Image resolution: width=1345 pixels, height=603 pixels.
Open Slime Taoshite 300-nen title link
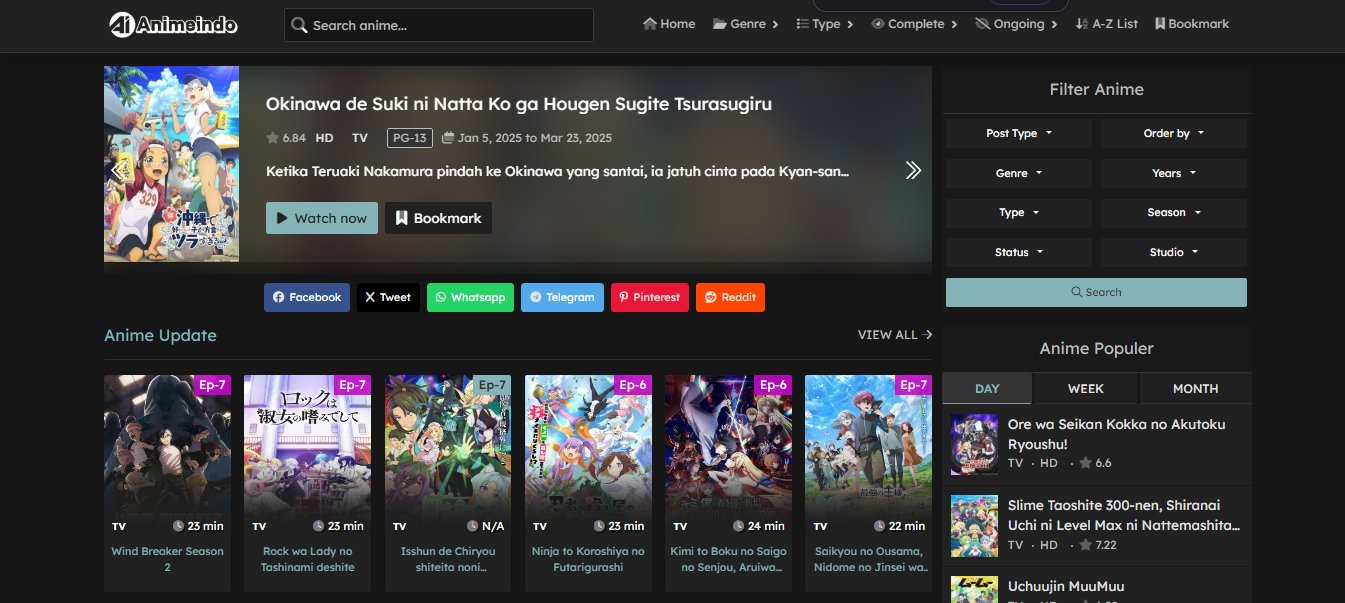click(1124, 515)
